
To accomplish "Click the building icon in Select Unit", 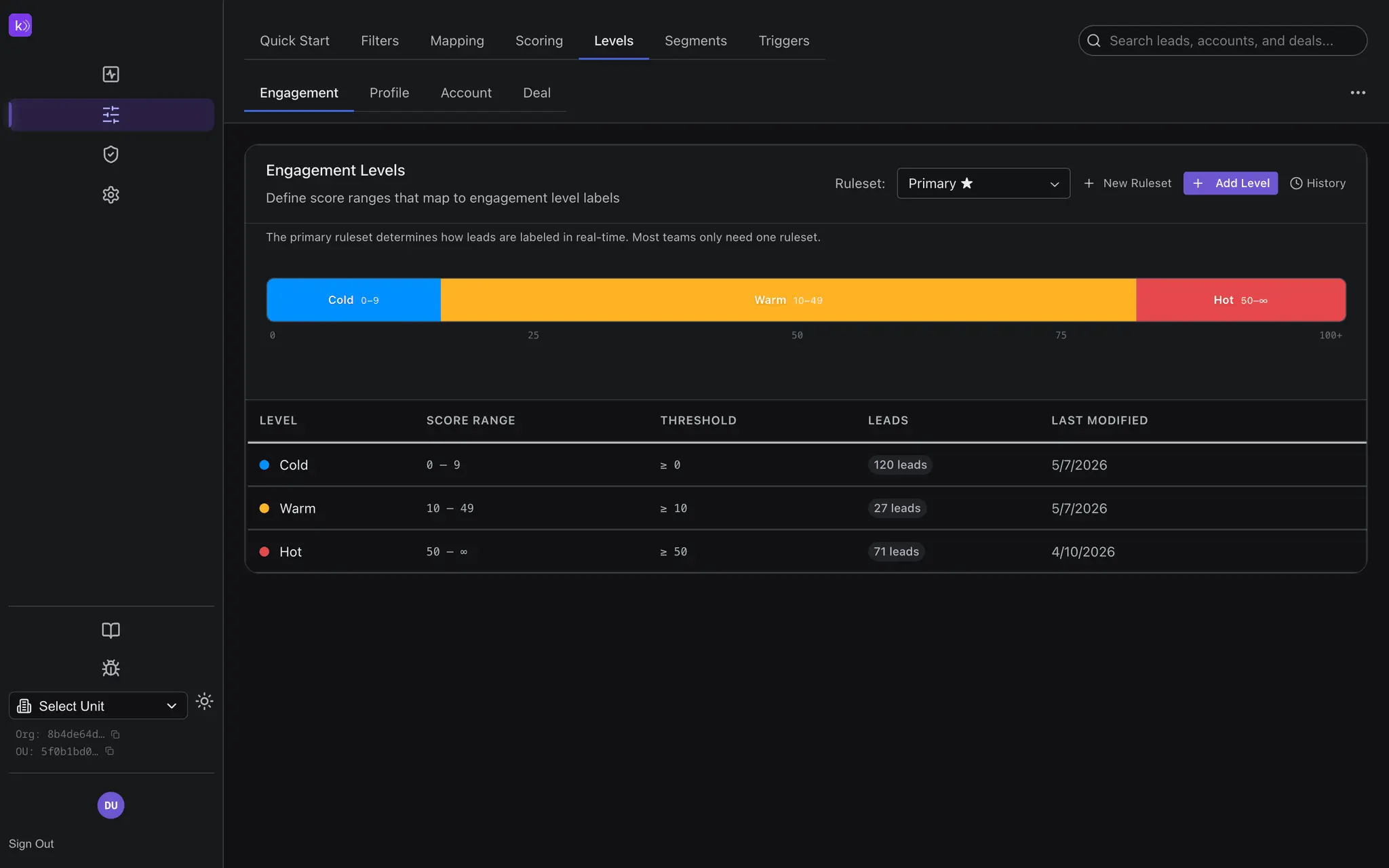I will pyautogui.click(x=24, y=706).
